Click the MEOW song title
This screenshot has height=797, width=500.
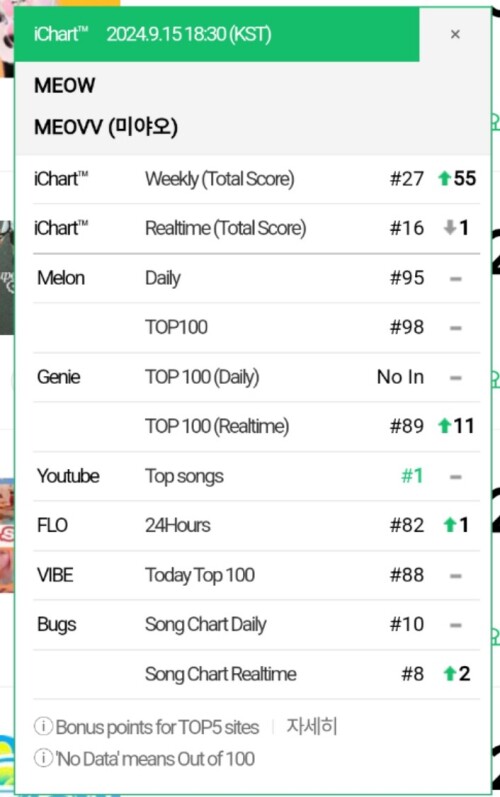[x=65, y=85]
